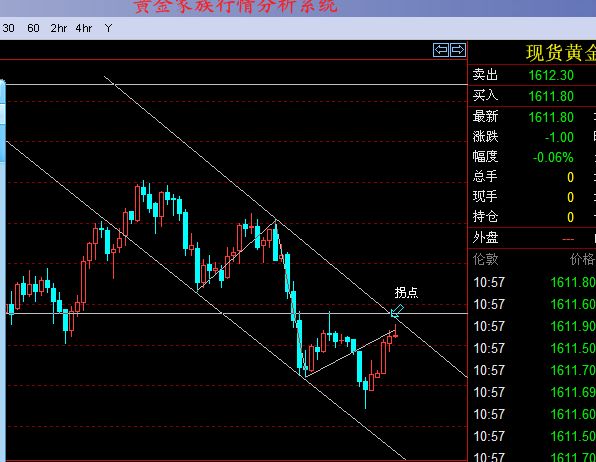Image resolution: width=596 pixels, height=462 pixels.
Task: Click the 涨跌 value -1.00
Action: tap(559, 137)
